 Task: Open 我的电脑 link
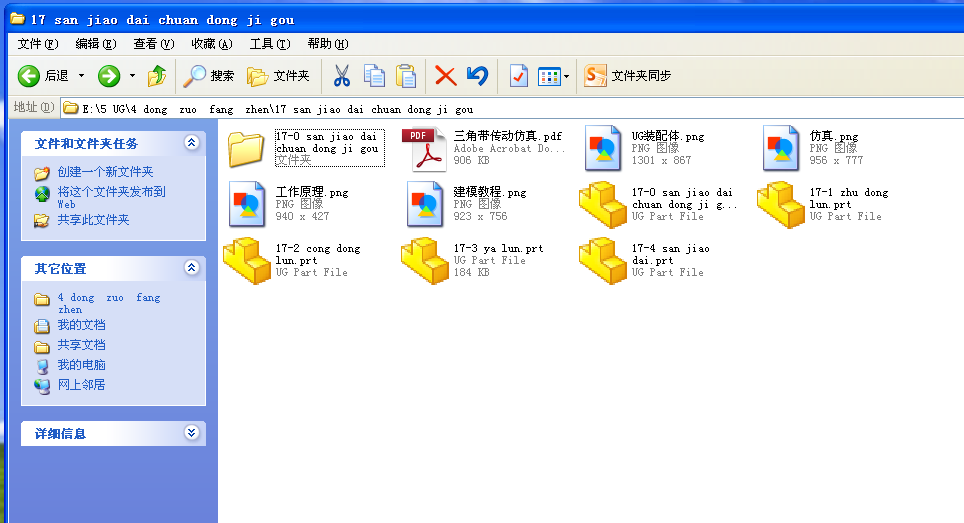[x=81, y=365]
